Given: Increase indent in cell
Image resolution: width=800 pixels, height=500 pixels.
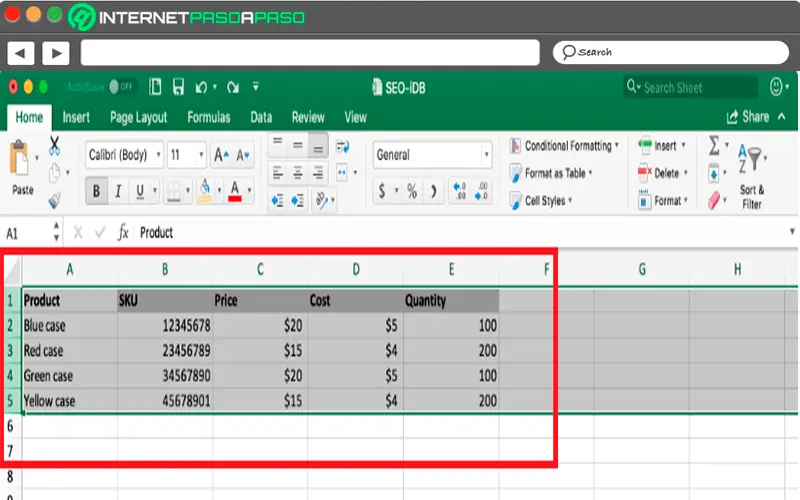Looking at the screenshot, I should [298, 201].
